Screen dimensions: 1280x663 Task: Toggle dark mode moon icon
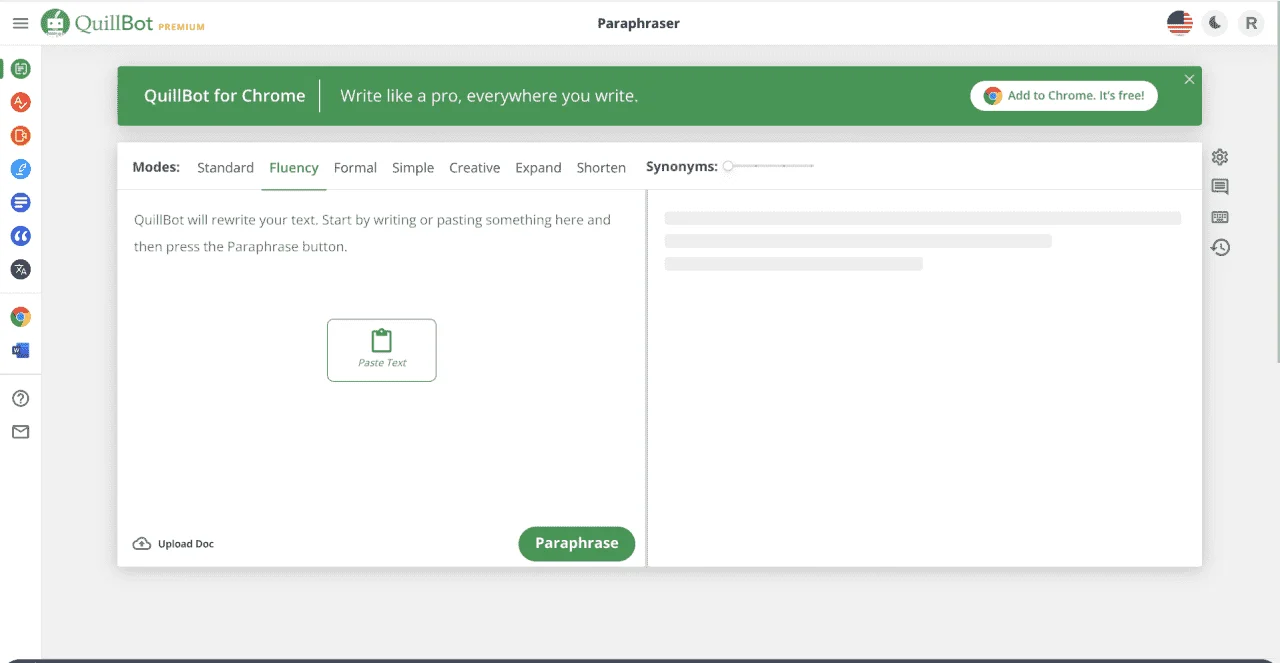(x=1215, y=23)
